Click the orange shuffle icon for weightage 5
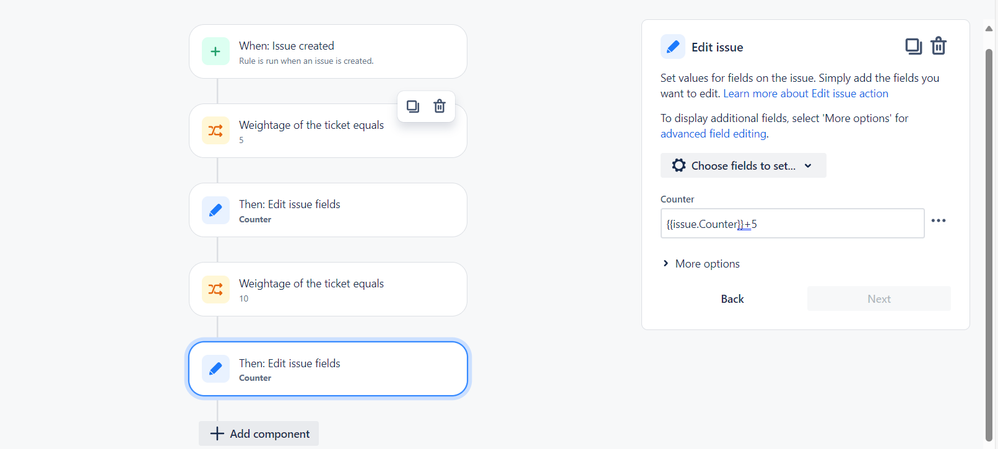The width and height of the screenshot is (998, 449). click(x=216, y=131)
